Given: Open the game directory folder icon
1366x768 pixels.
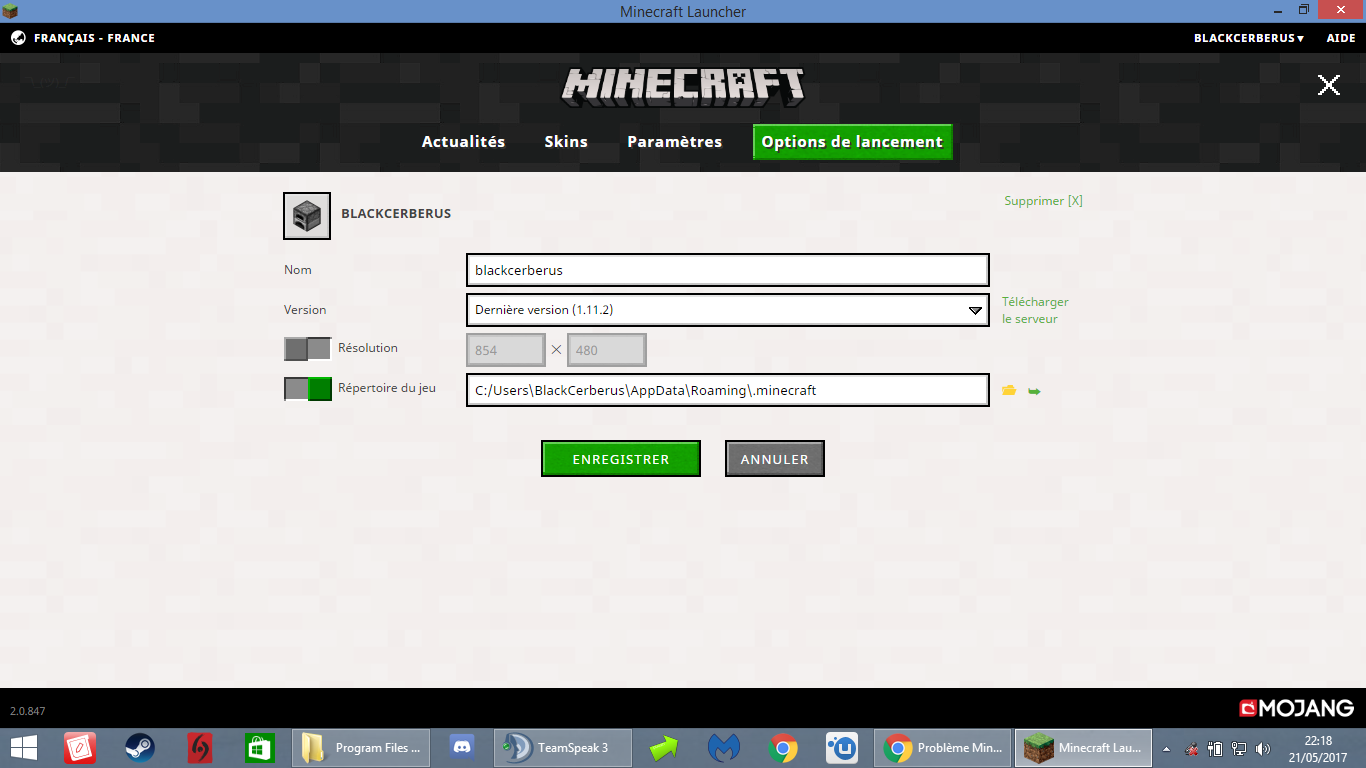Looking at the screenshot, I should (x=1009, y=390).
